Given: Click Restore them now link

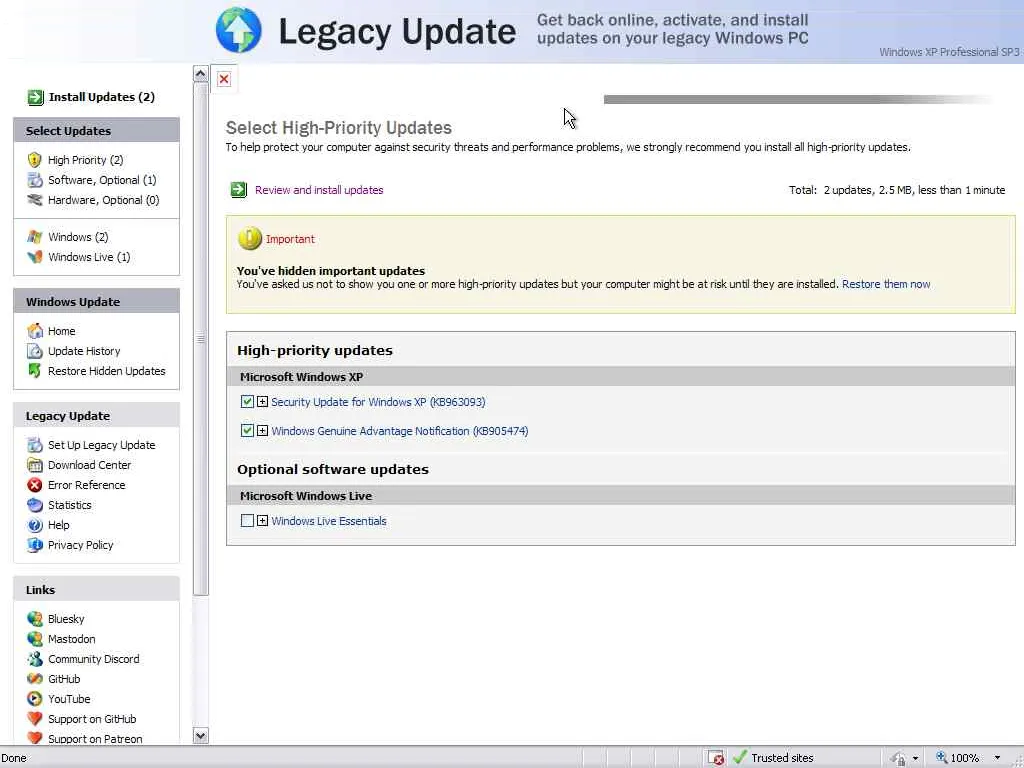Looking at the screenshot, I should pyautogui.click(x=886, y=284).
